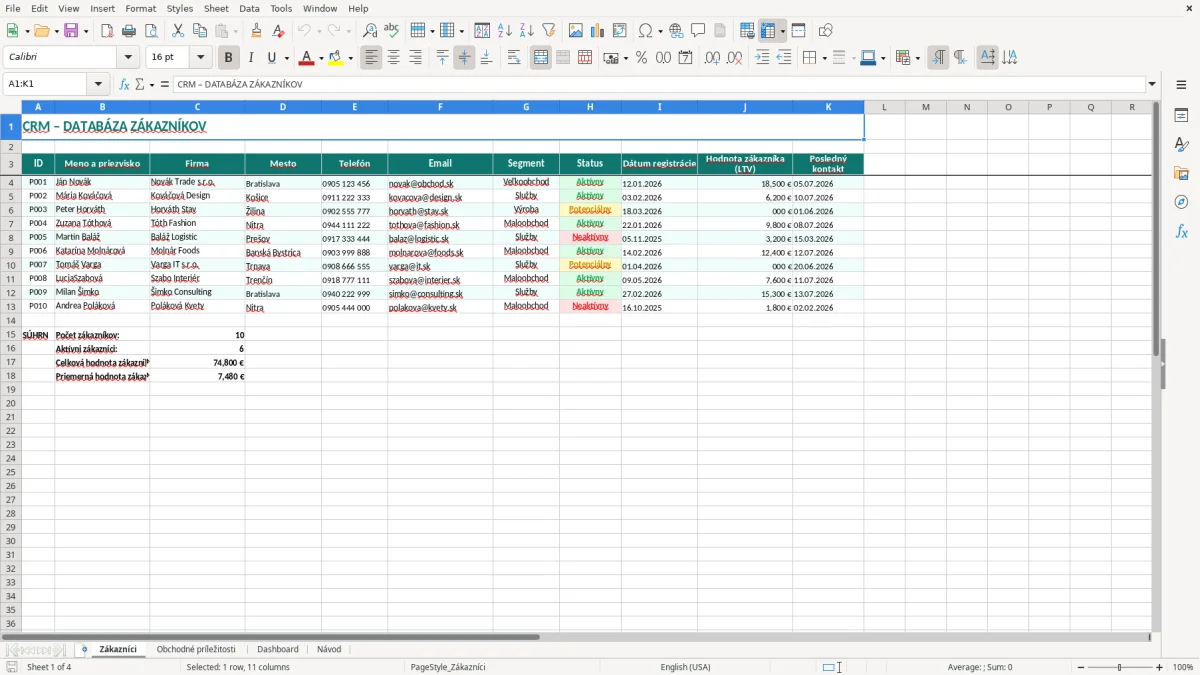Cut the selected cells
This screenshot has height=675, width=1200.
click(x=178, y=31)
